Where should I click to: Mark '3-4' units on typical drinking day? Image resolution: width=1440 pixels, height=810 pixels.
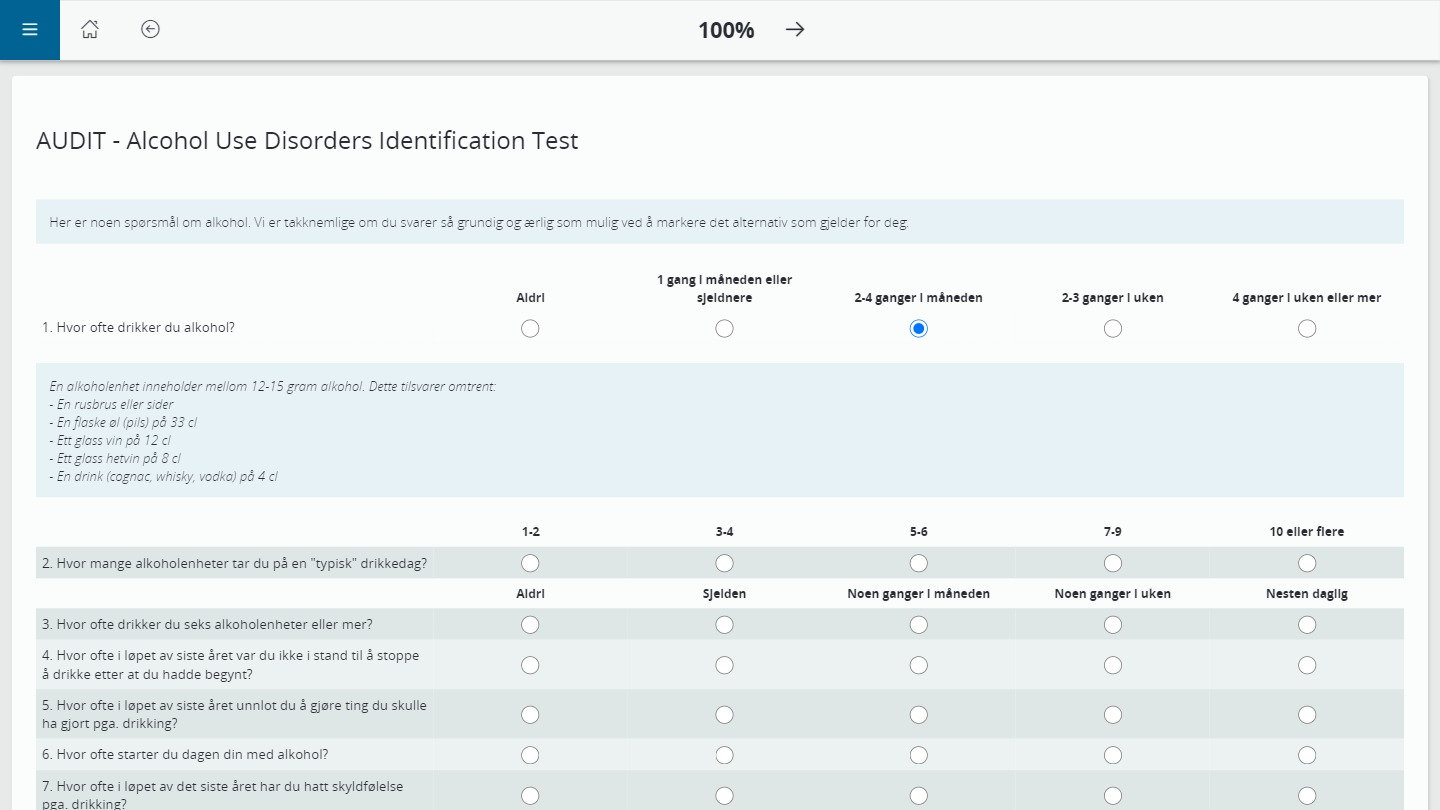tap(724, 563)
